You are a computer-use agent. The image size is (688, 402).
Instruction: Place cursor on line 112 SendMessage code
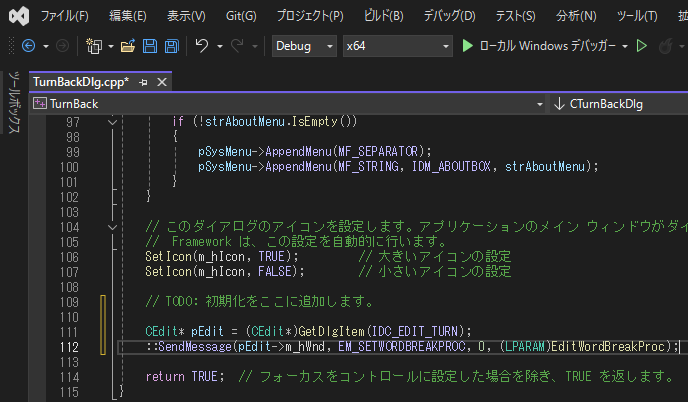(400, 346)
